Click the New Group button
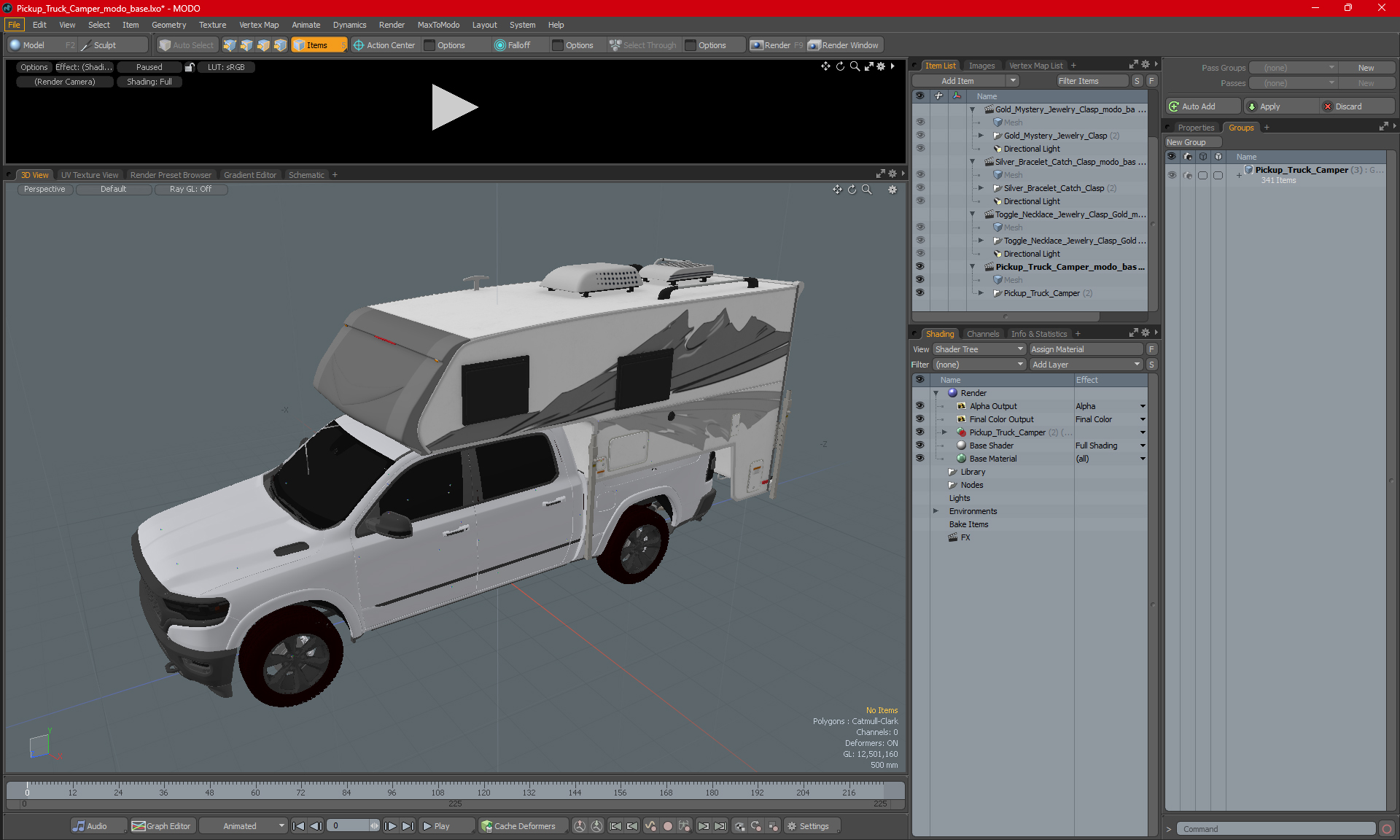This screenshot has height=840, width=1400. coord(1193,142)
